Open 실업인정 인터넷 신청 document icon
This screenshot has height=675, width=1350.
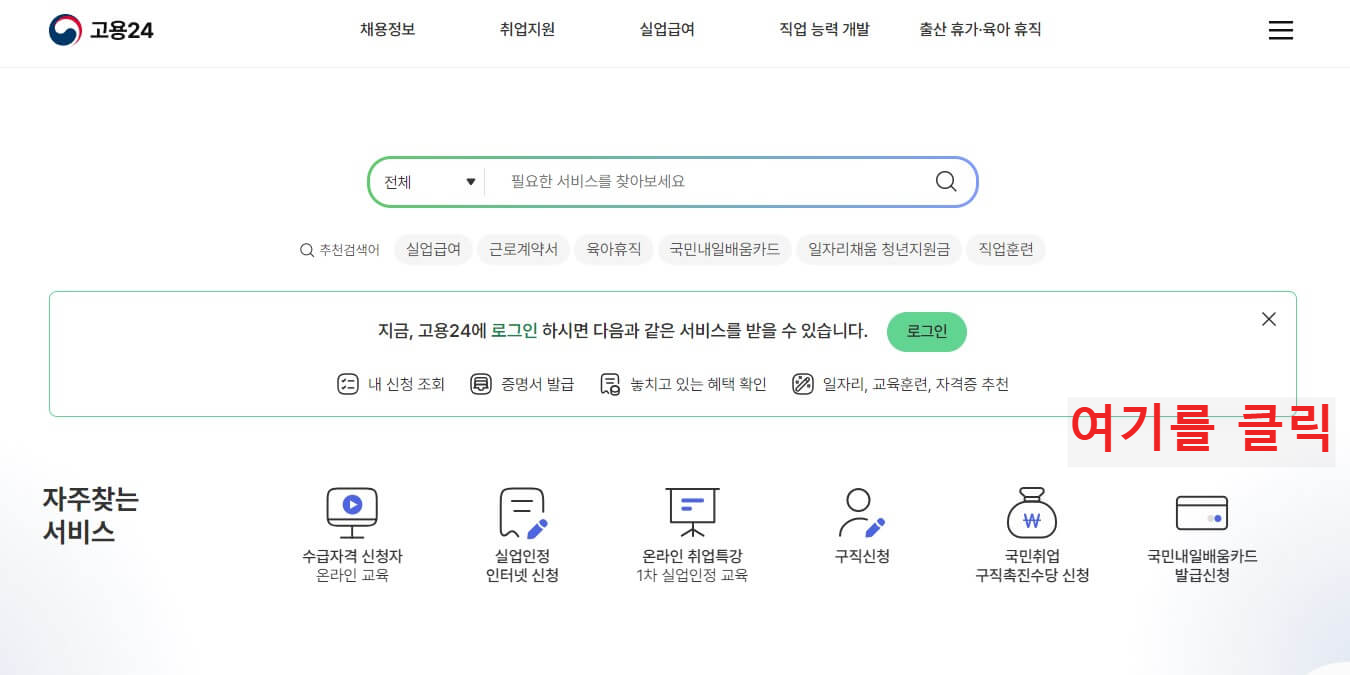point(523,512)
